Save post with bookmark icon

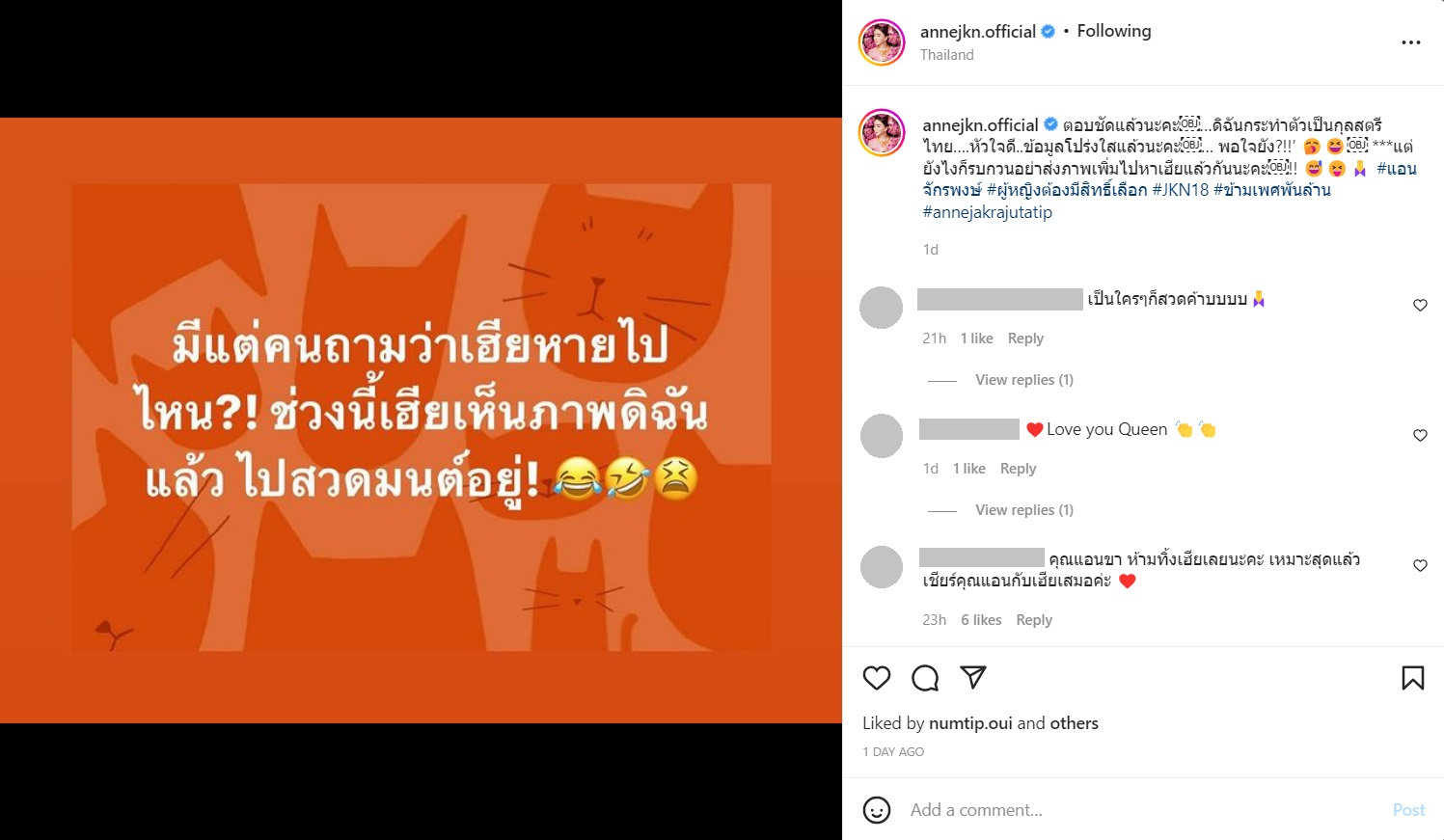pyautogui.click(x=1413, y=678)
